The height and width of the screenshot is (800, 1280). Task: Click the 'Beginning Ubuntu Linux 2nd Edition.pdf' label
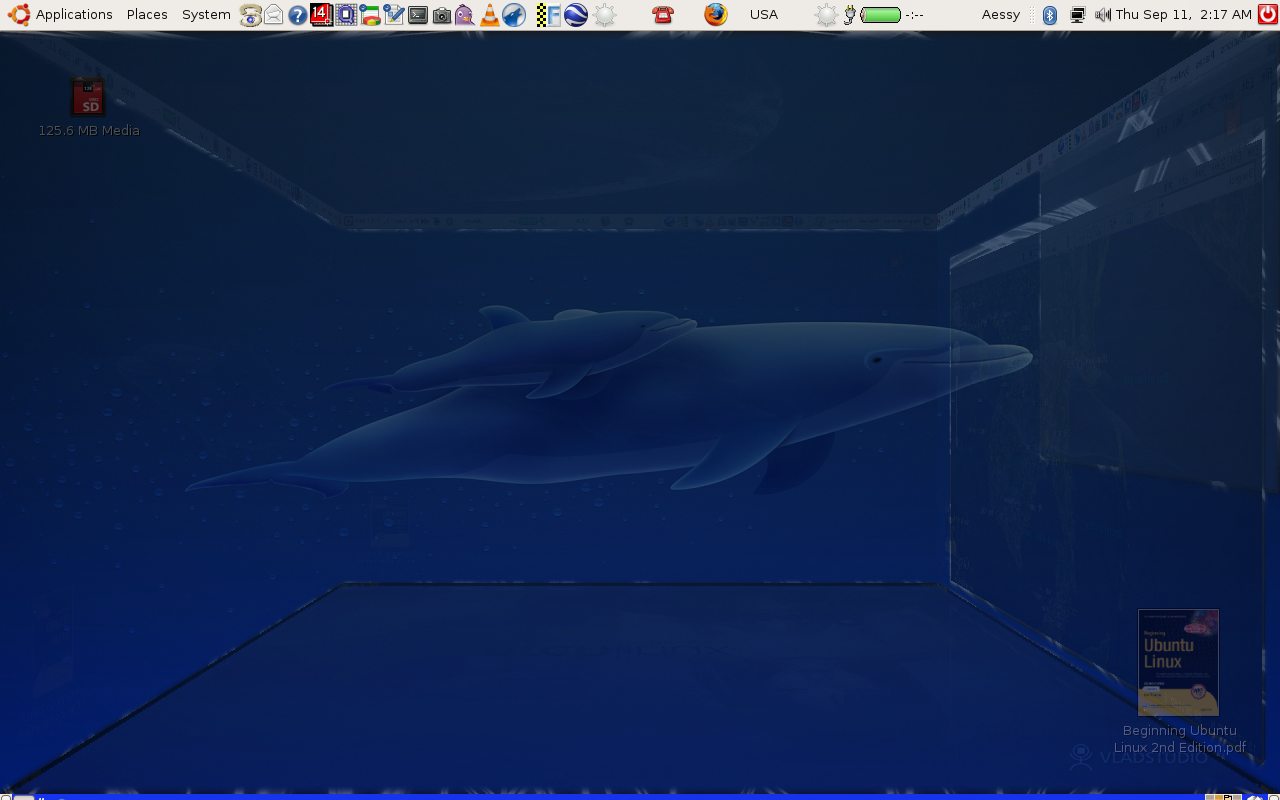click(1180, 739)
